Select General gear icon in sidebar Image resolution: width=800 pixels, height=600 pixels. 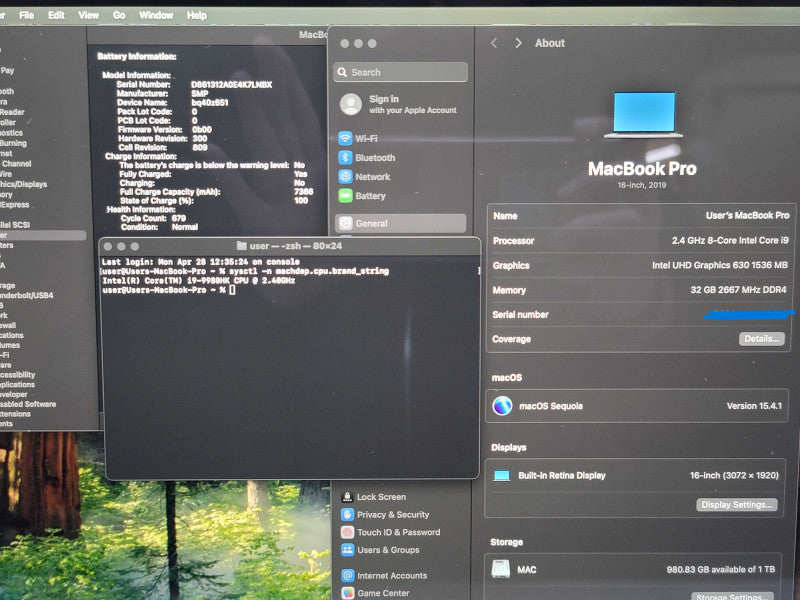tap(346, 223)
